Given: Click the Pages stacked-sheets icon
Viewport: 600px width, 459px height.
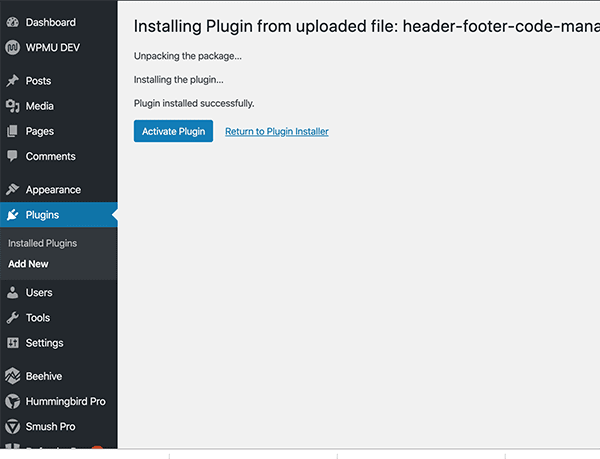Looking at the screenshot, I should point(12,131).
